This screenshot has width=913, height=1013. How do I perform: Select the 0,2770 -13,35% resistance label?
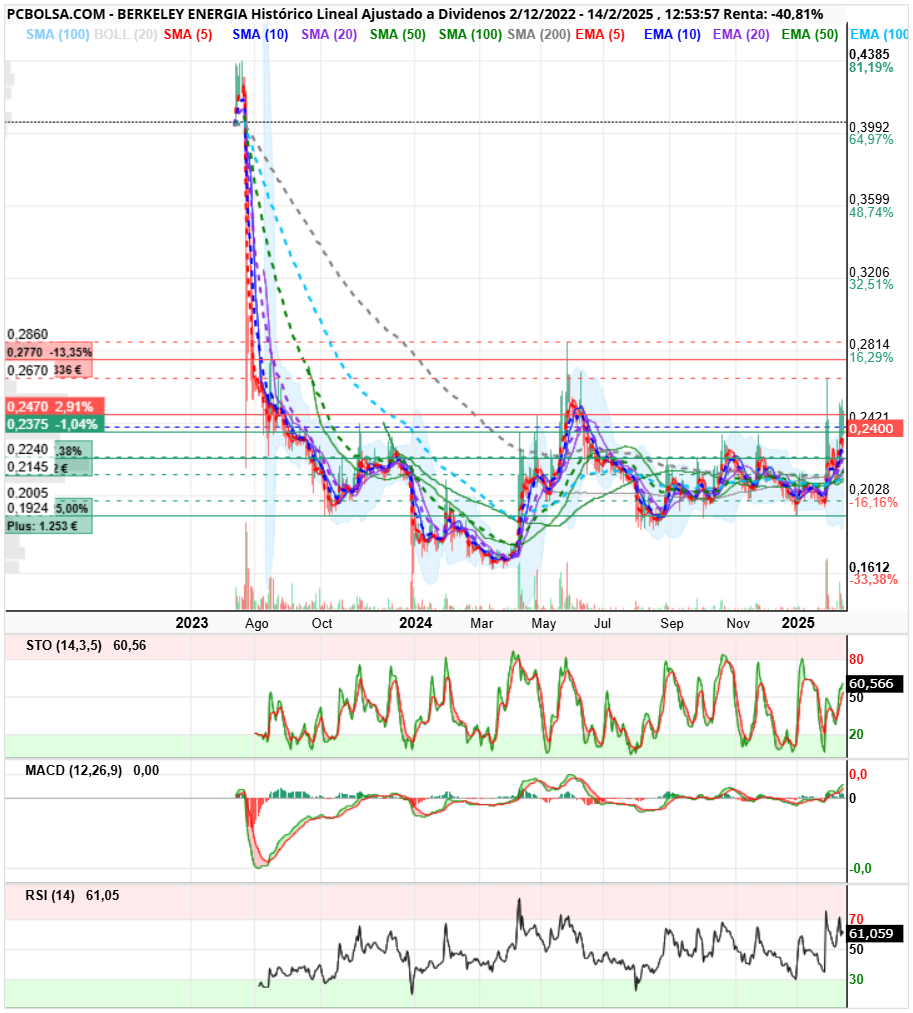49,352
